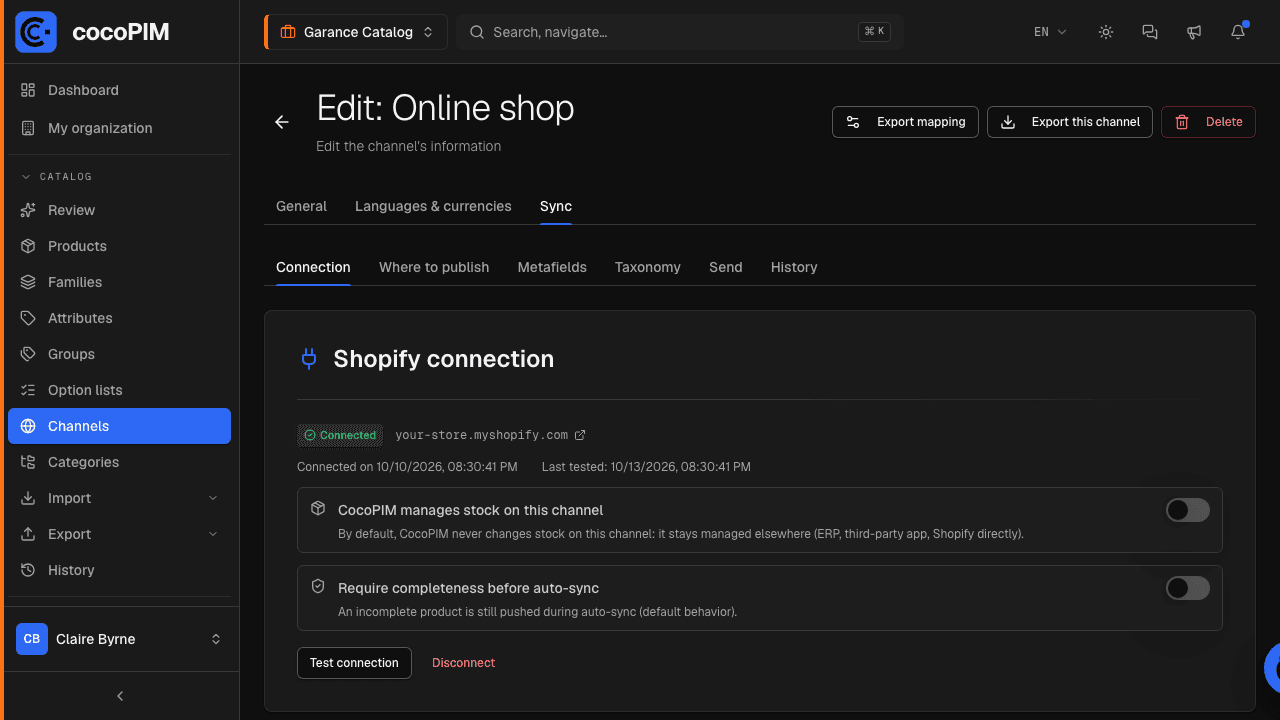The image size is (1280, 720).
Task: Enable CocoPIM manages stock toggle
Action: (x=1188, y=510)
